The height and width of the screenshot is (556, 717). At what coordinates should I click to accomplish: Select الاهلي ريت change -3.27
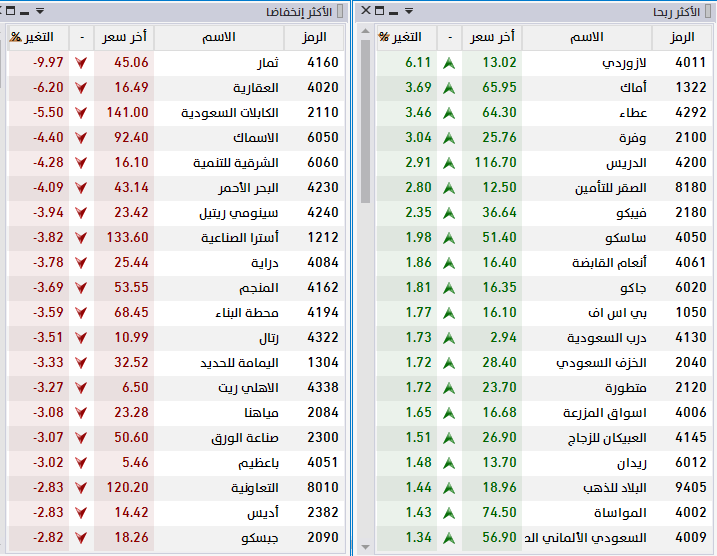48,388
